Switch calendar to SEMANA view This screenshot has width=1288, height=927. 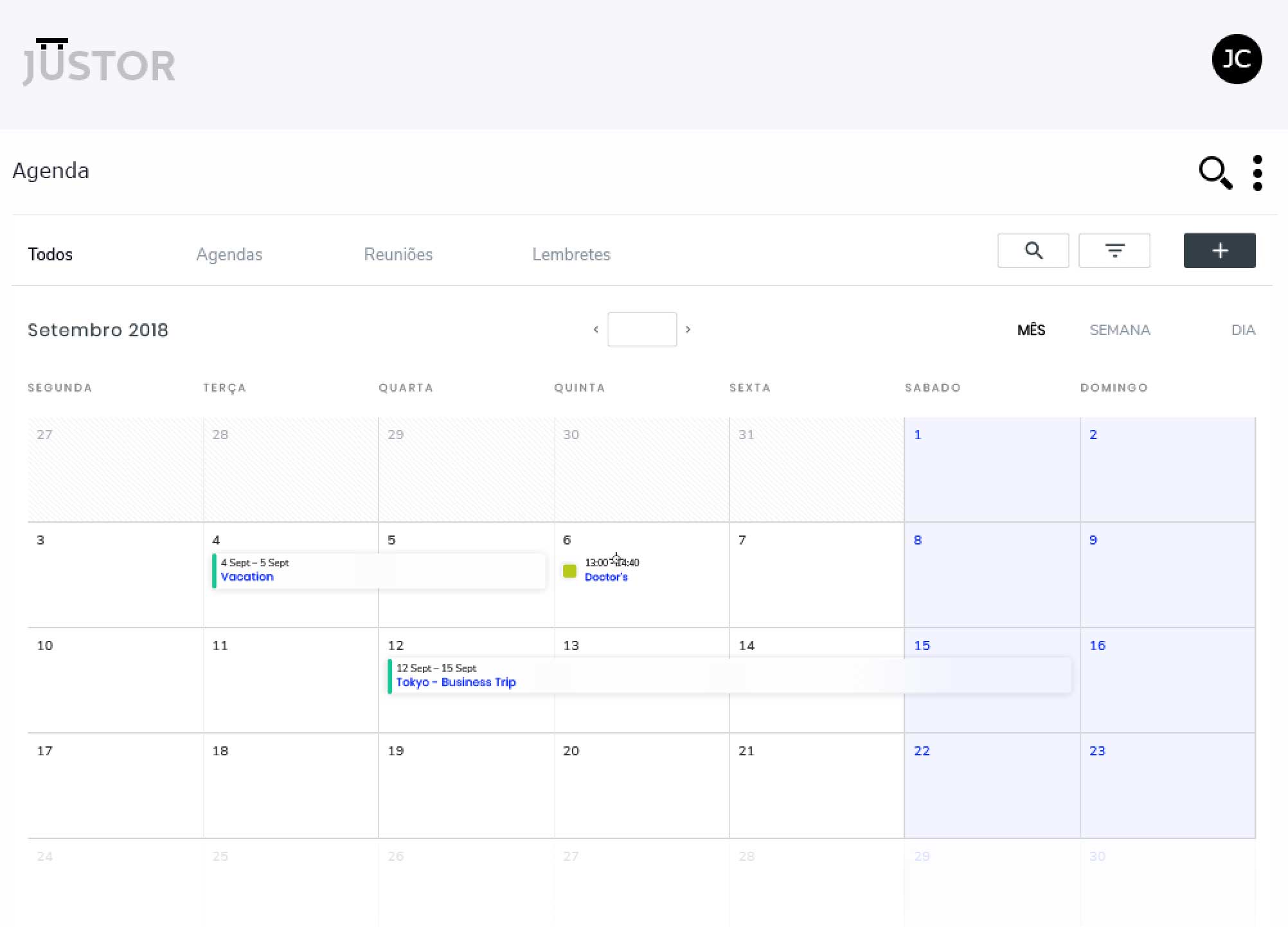click(x=1120, y=330)
